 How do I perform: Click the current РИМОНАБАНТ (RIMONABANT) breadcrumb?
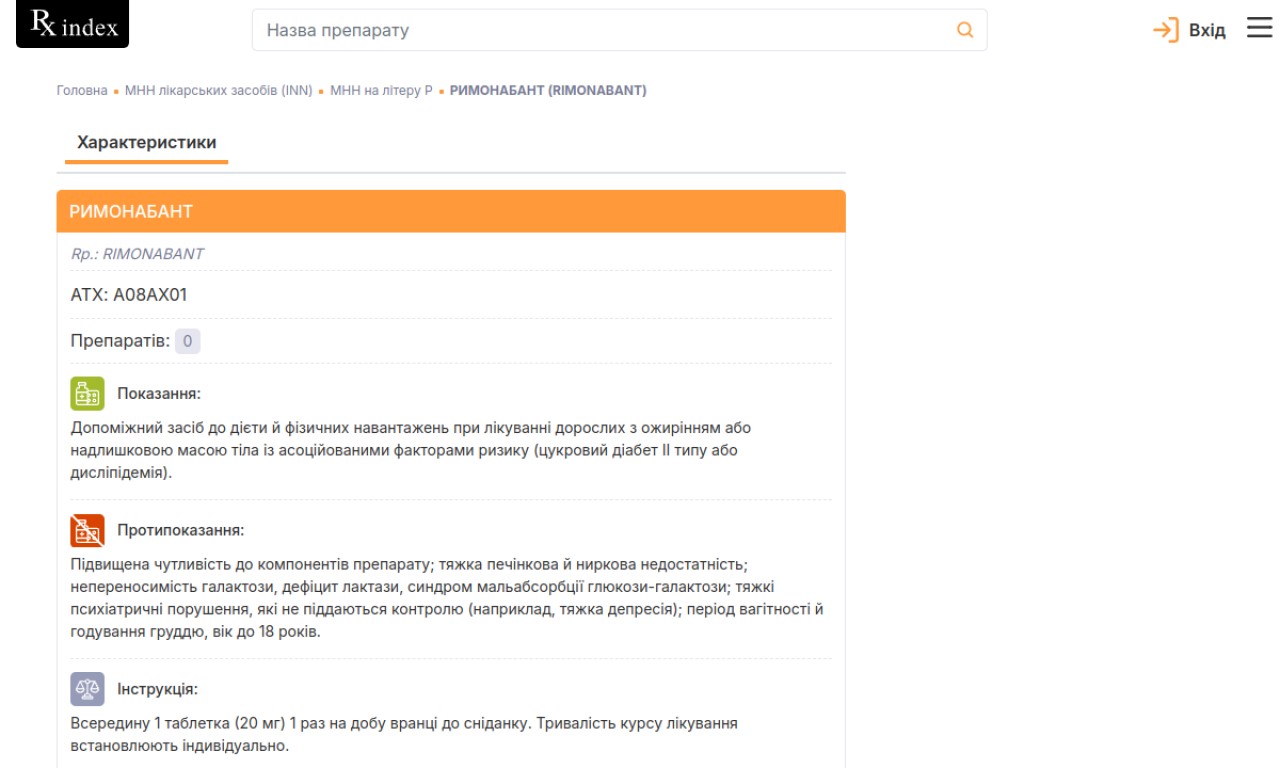(x=548, y=90)
